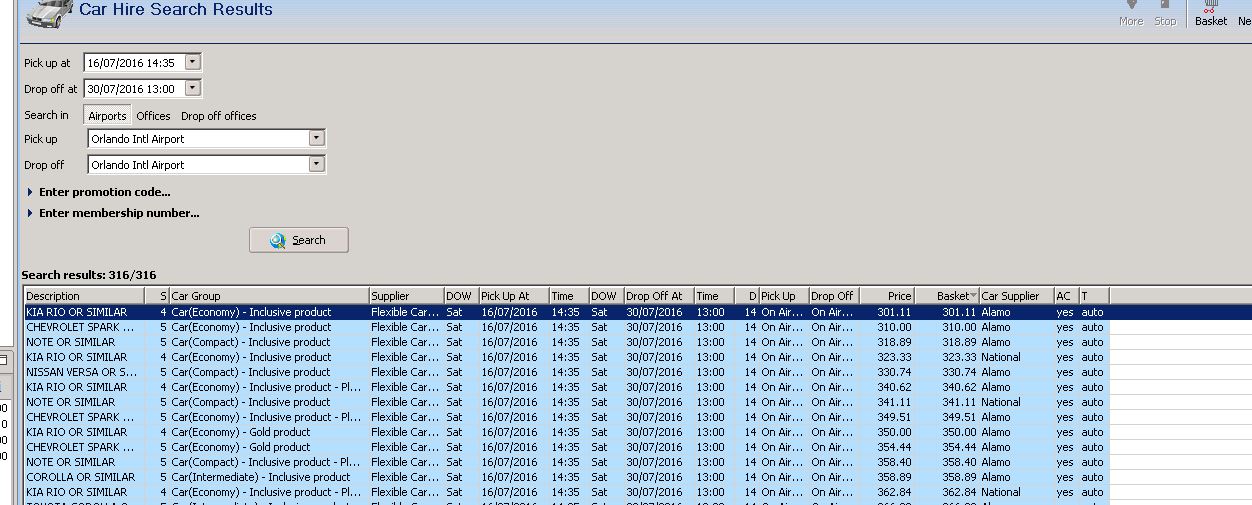Select the NISSAN VERSA row
1252x505 pixels.
click(567, 372)
